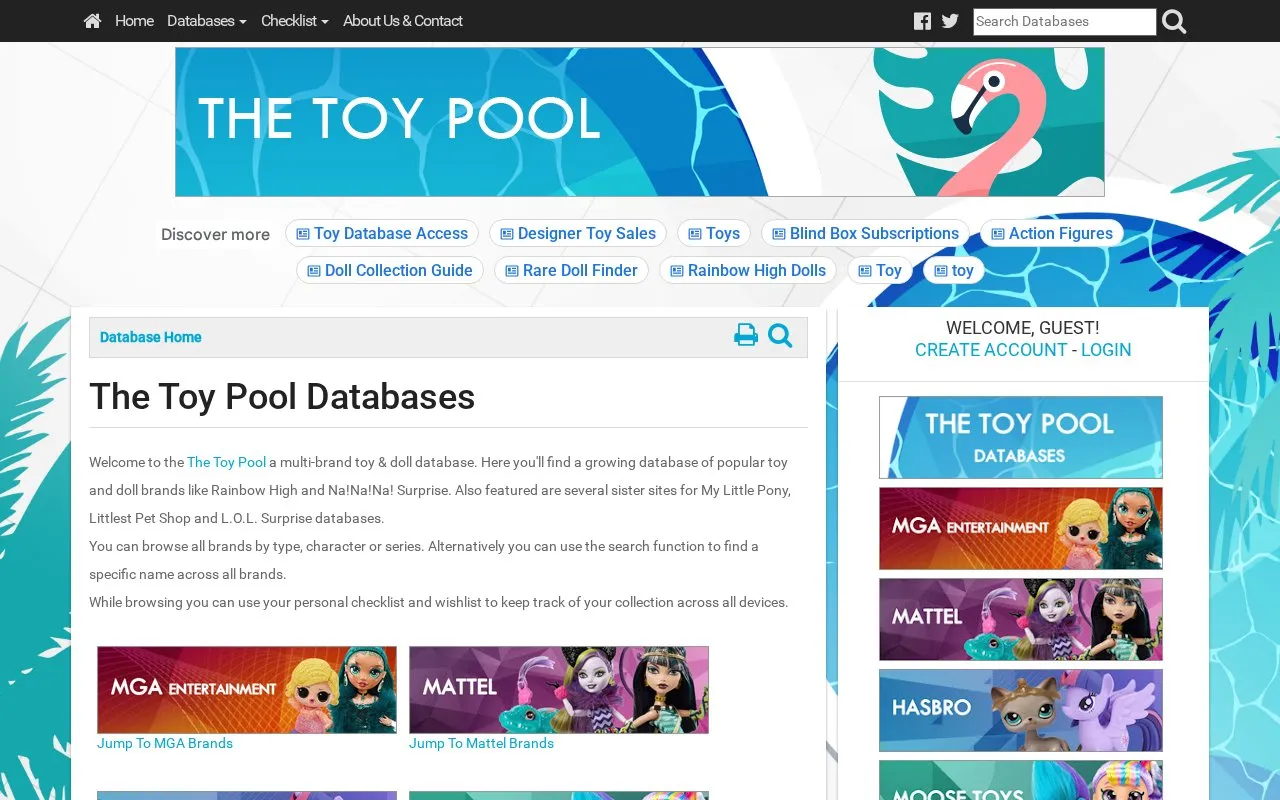Open Action Figures suggestion pill
Screen dimensions: 1280x800
1052,233
